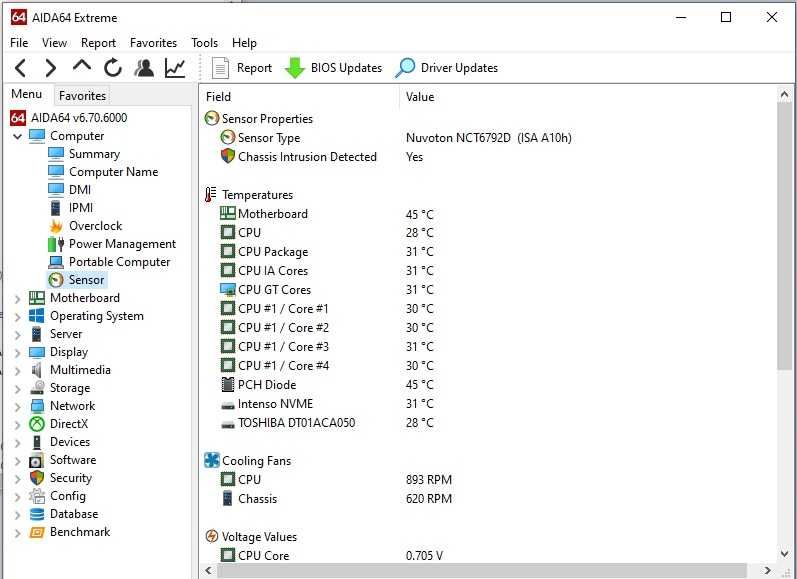
Task: Go back with the left arrow icon
Action: [20, 68]
